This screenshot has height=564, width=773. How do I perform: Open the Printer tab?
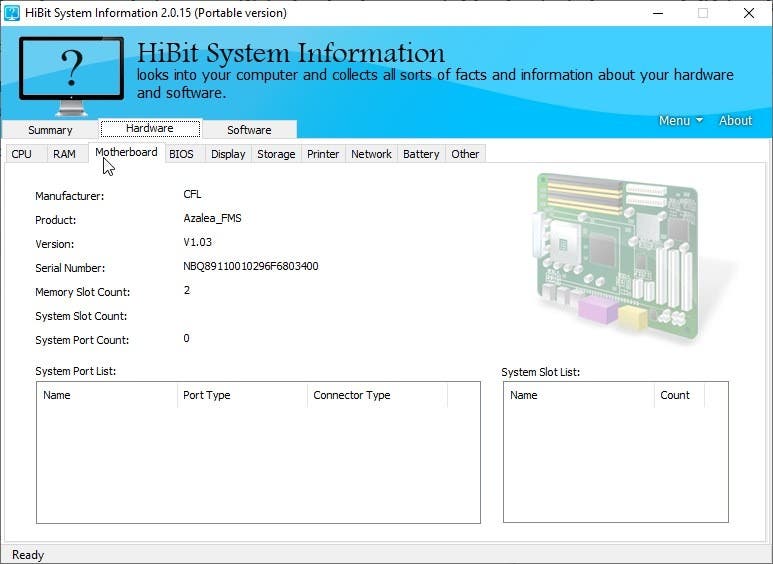tap(323, 154)
